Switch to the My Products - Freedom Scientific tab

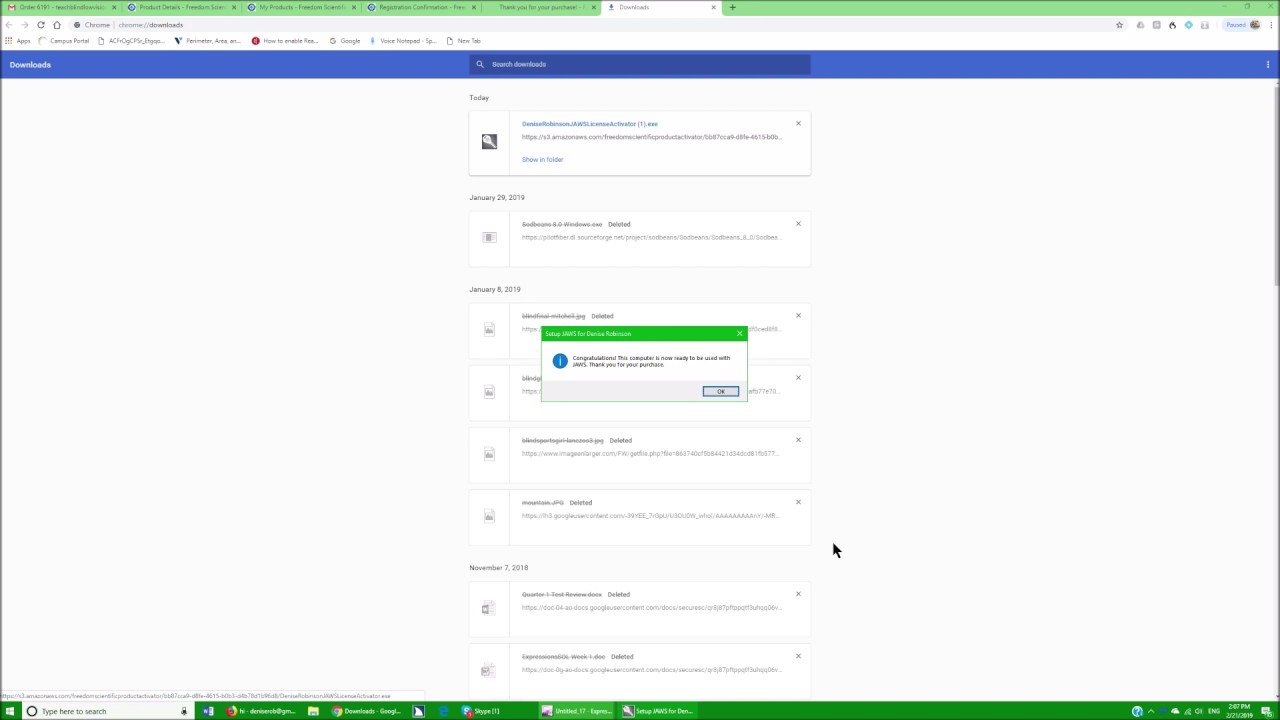pos(300,7)
